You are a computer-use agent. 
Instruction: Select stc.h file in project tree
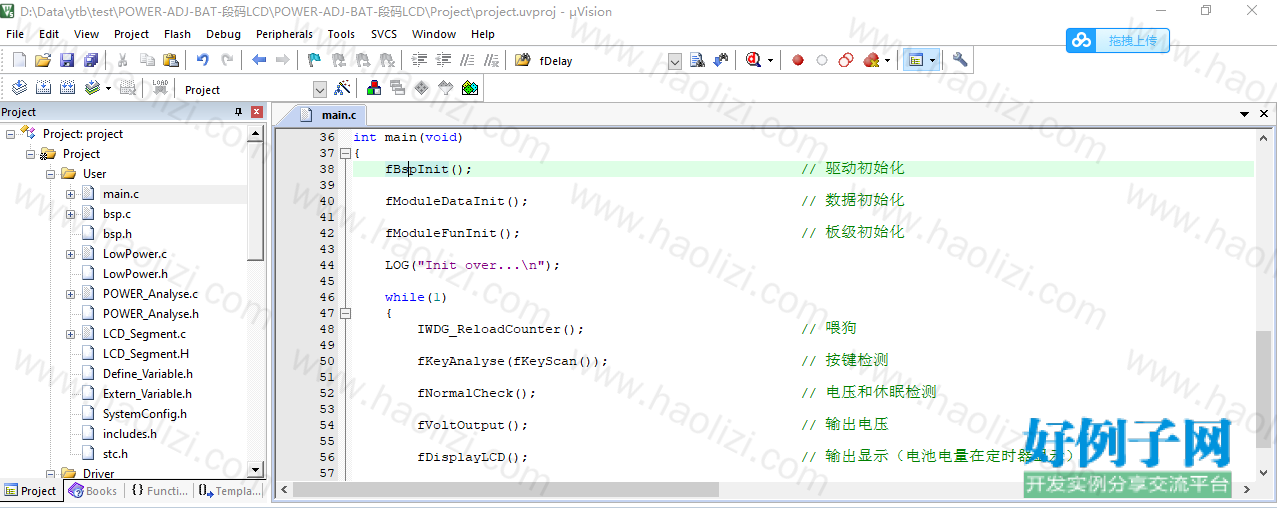115,454
